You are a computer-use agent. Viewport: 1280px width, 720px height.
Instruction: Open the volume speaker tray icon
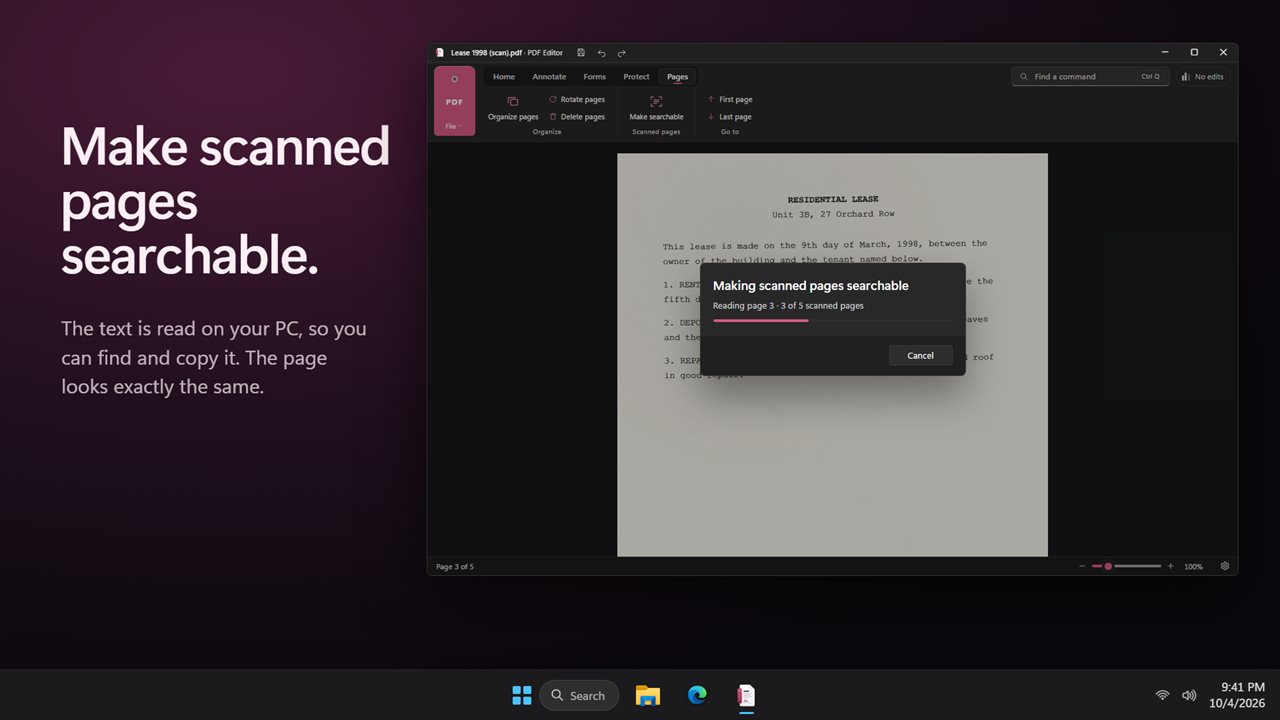pos(1189,695)
